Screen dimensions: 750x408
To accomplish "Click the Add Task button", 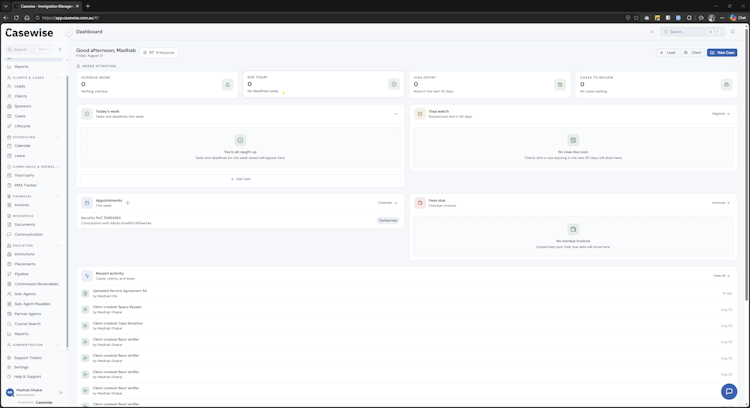I will [240, 179].
